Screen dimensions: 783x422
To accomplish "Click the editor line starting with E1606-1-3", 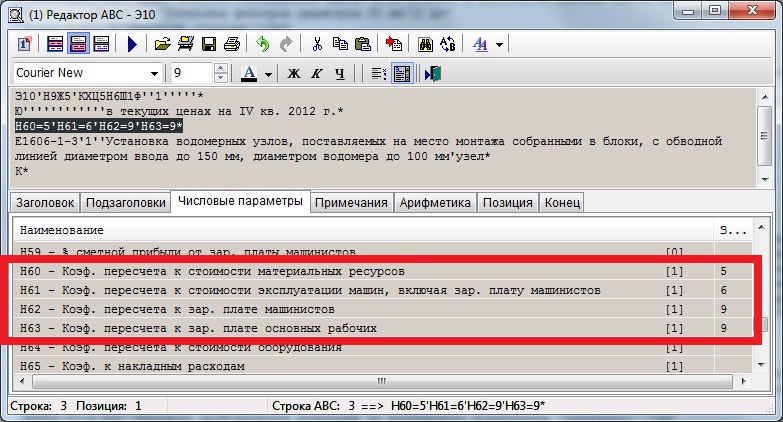I will (x=369, y=141).
